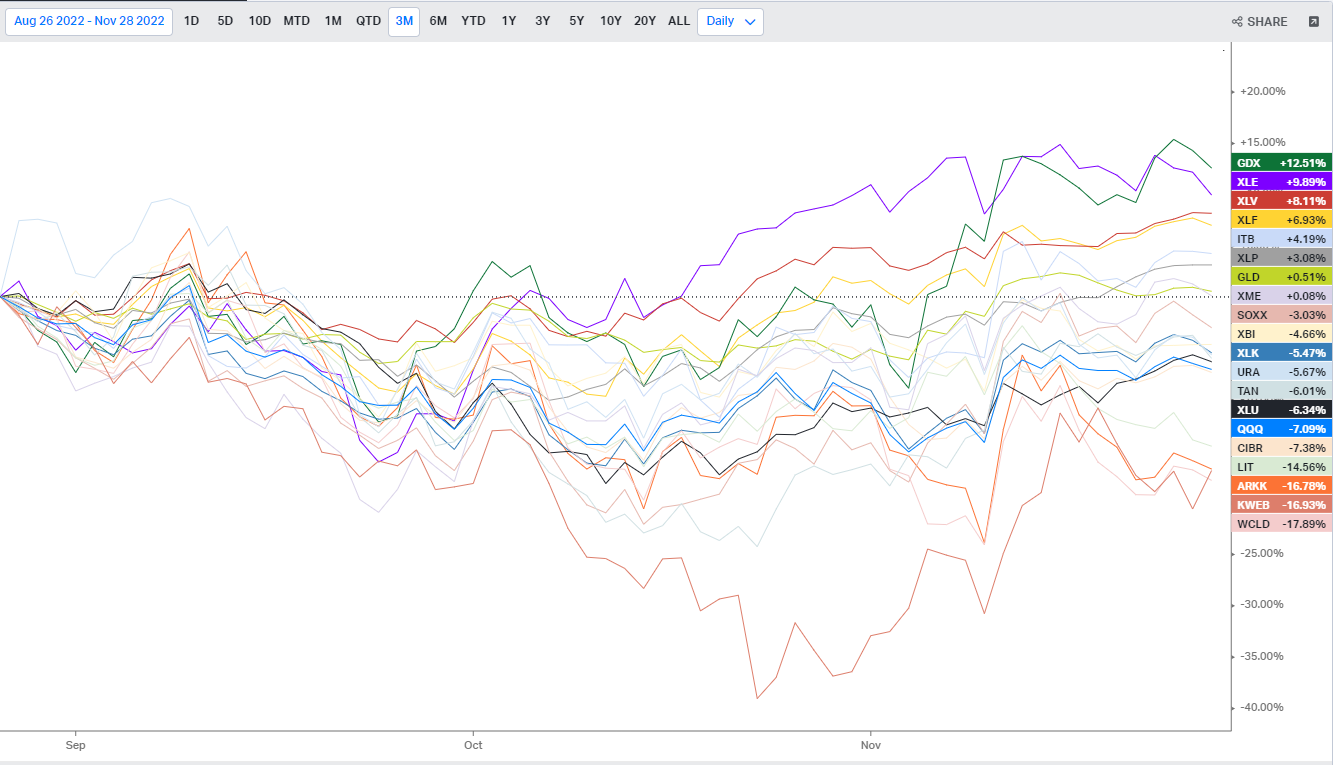Select the 10D time range
The height and width of the screenshot is (765, 1333).
point(259,21)
